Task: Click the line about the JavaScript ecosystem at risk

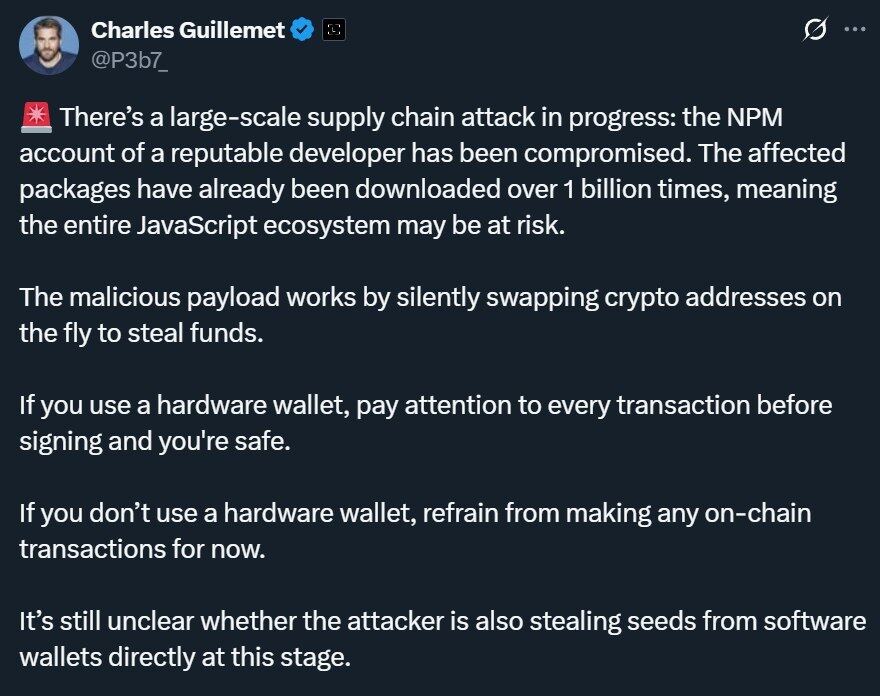Action: point(292,226)
